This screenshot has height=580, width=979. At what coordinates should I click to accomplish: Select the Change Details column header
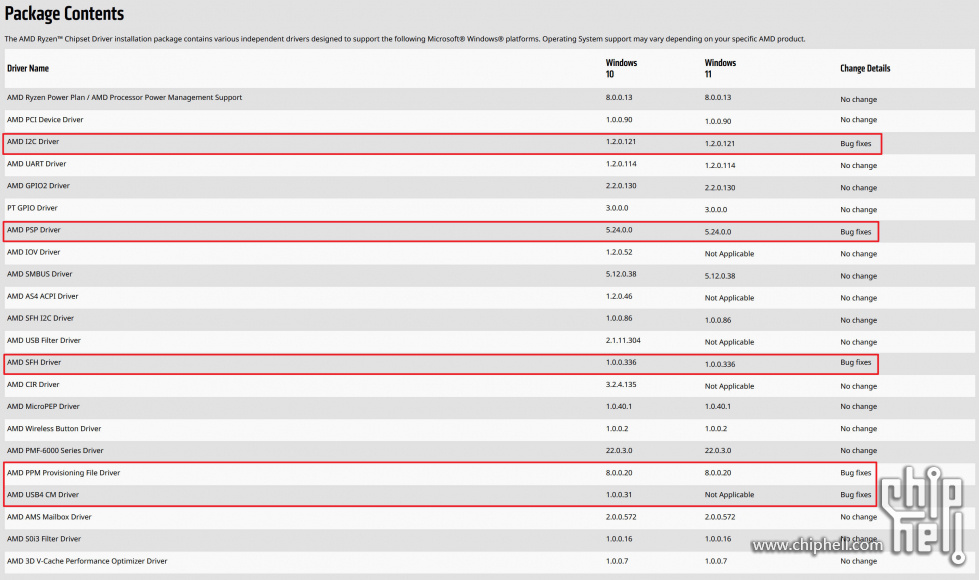(x=865, y=68)
